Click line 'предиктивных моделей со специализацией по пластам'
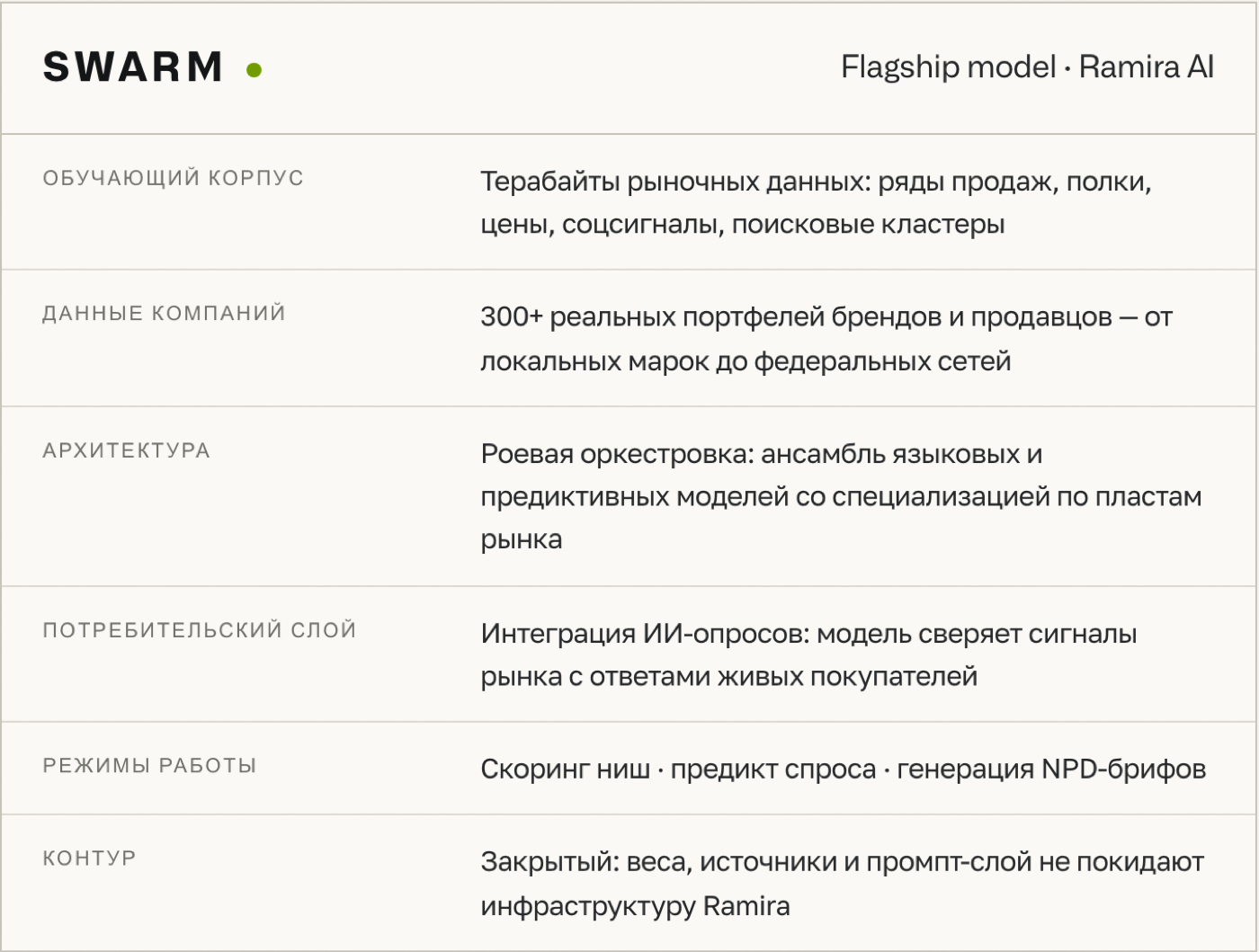 [841, 496]
